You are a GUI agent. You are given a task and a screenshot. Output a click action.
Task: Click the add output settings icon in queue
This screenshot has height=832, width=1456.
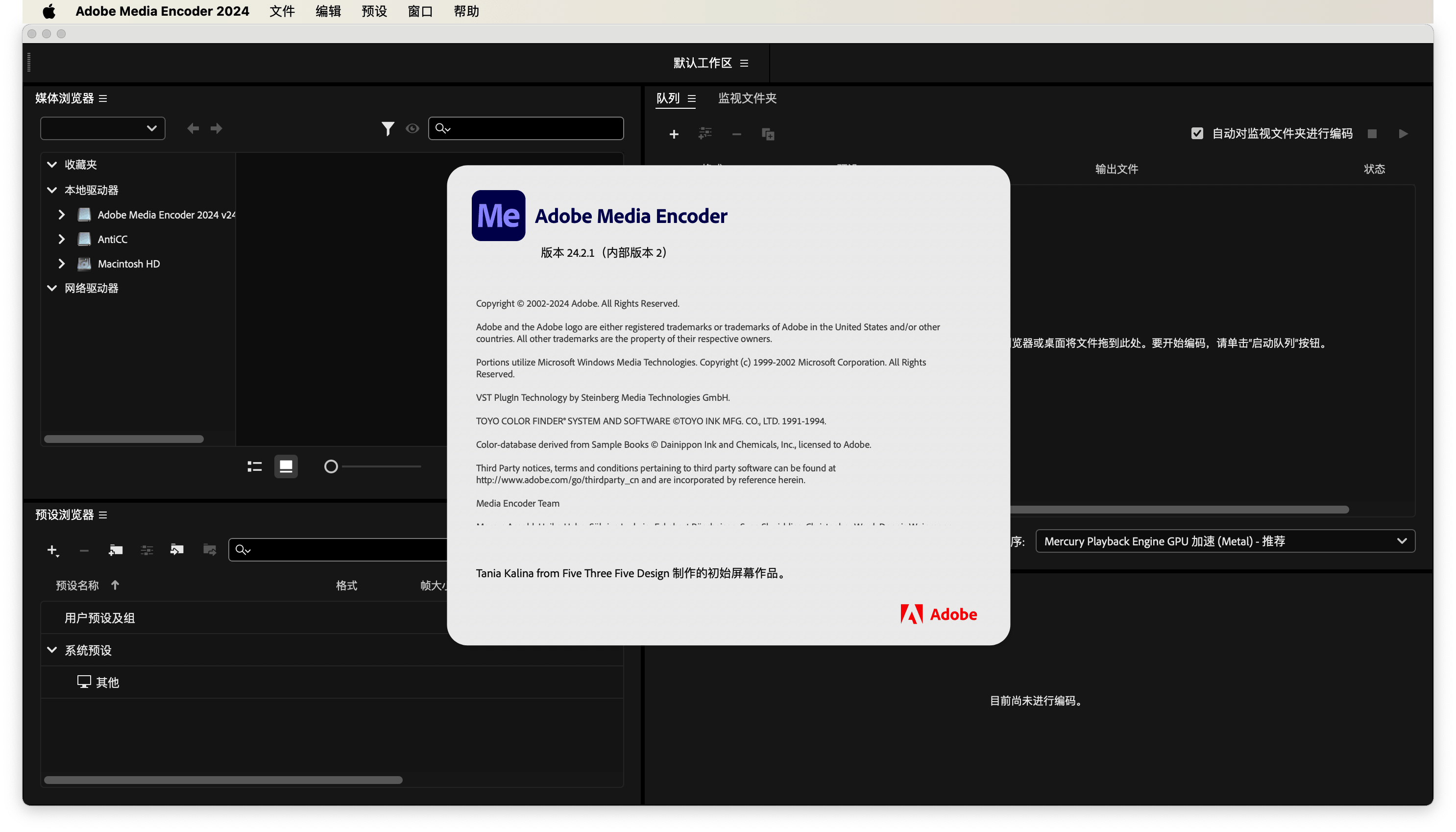(x=705, y=134)
